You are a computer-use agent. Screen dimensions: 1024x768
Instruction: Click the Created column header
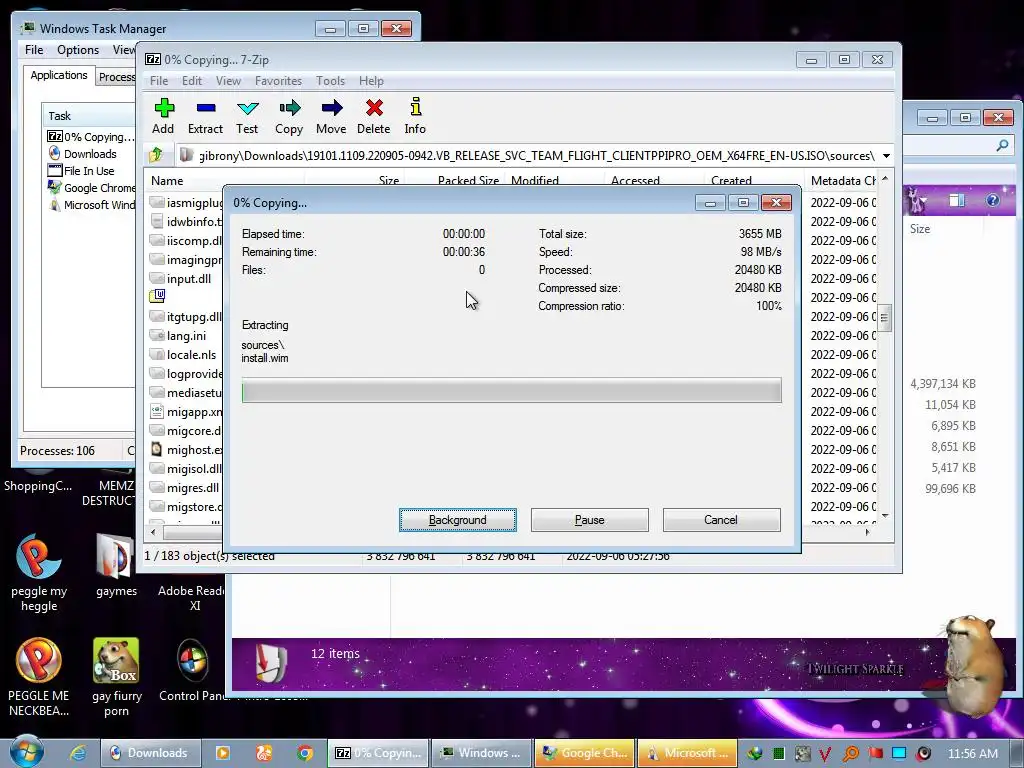click(x=731, y=181)
